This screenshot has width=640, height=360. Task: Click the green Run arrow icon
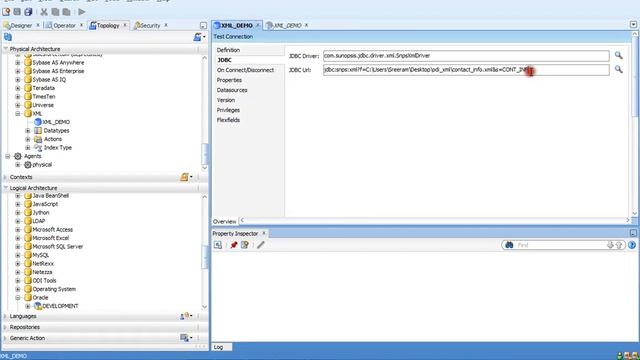(82, 12)
